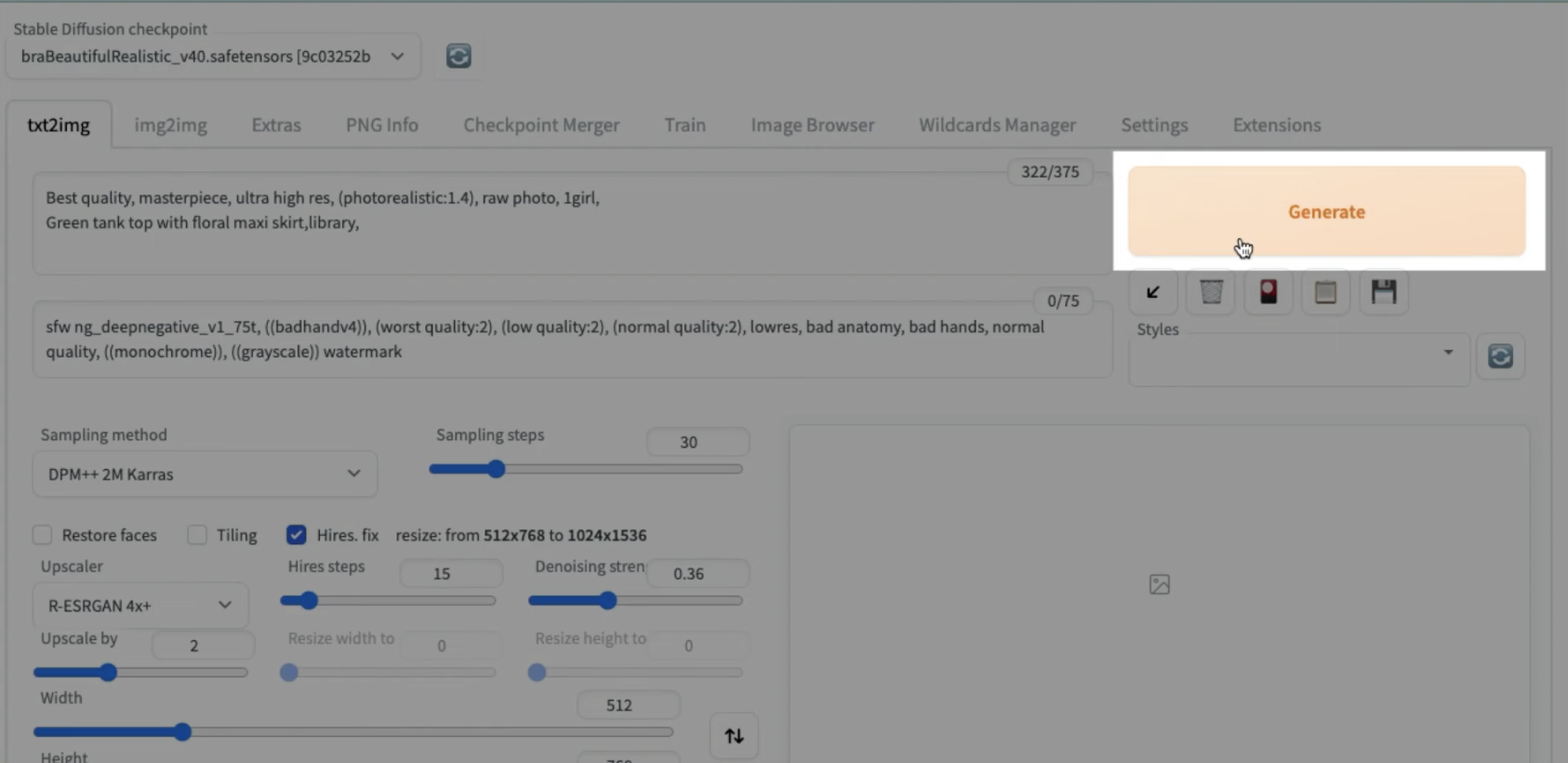Click the image placeholder icon in the output gallery

click(1159, 584)
